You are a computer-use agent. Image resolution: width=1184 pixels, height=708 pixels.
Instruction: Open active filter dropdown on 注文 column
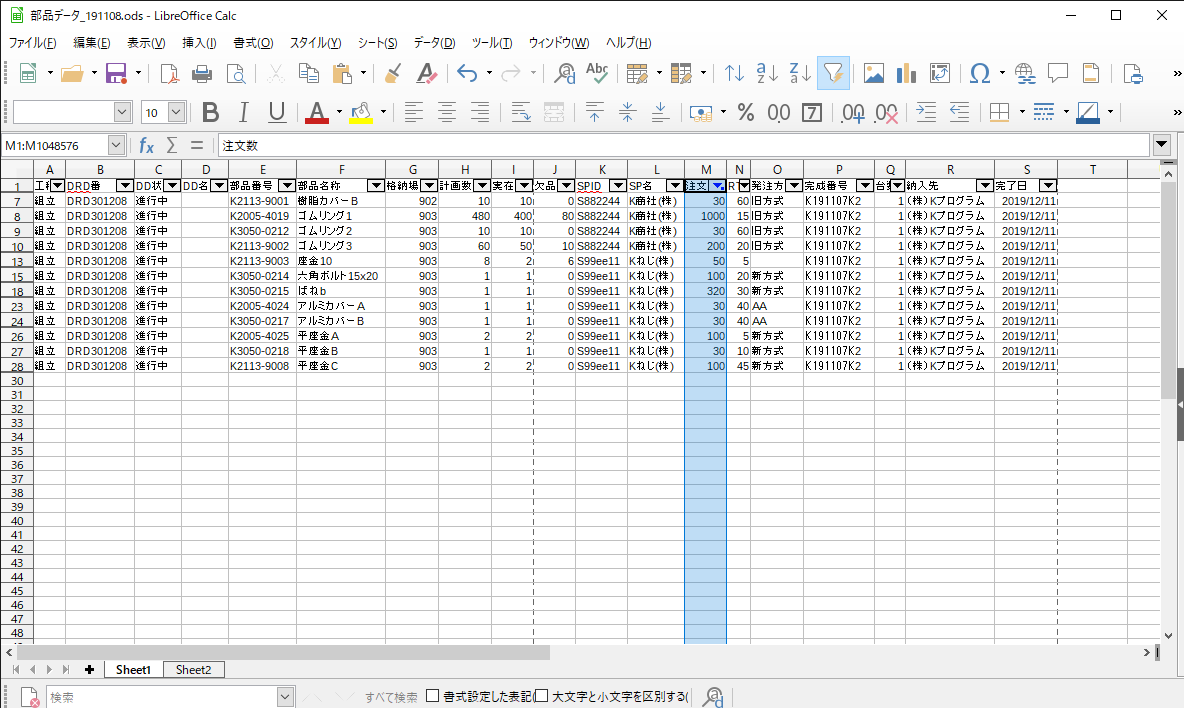coord(717,186)
